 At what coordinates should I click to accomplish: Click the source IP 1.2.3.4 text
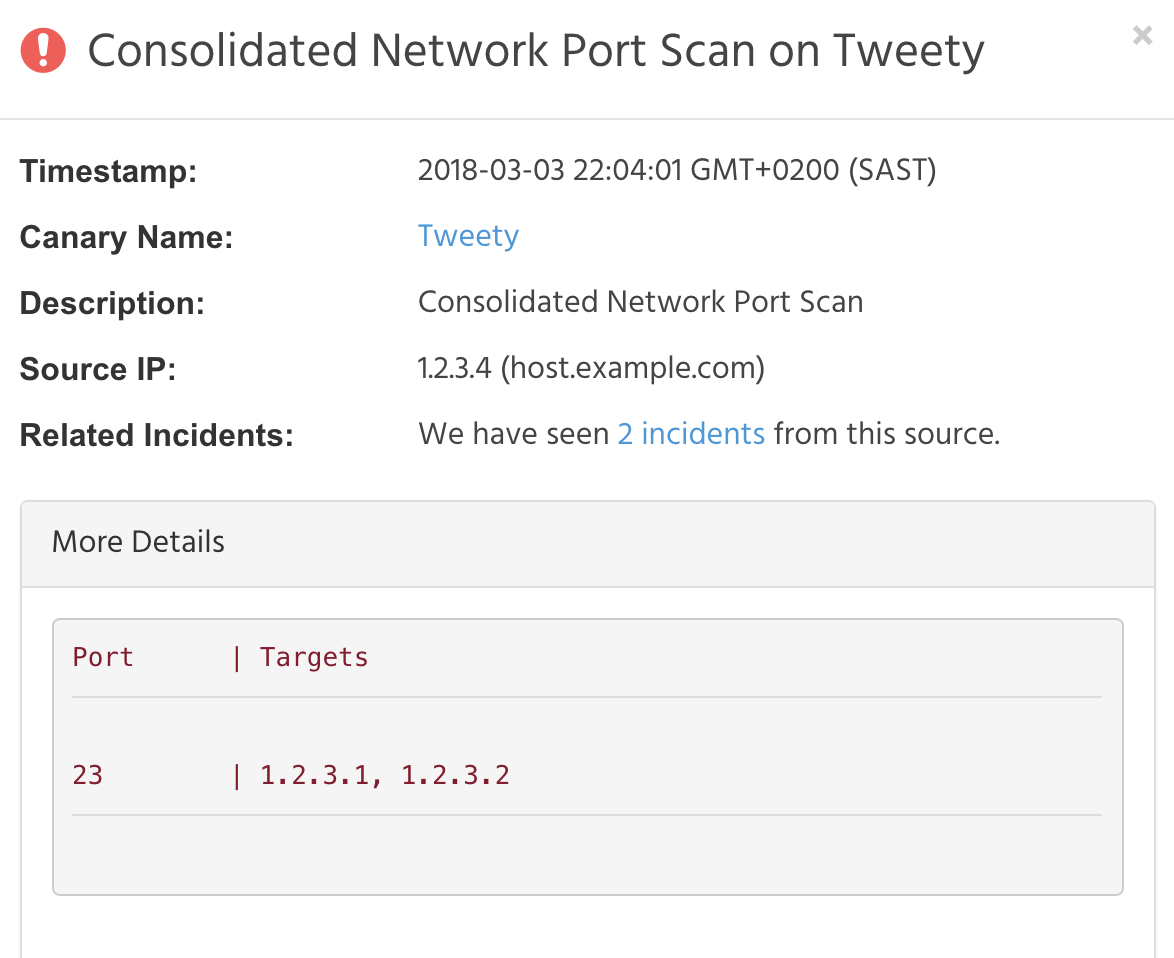(454, 368)
